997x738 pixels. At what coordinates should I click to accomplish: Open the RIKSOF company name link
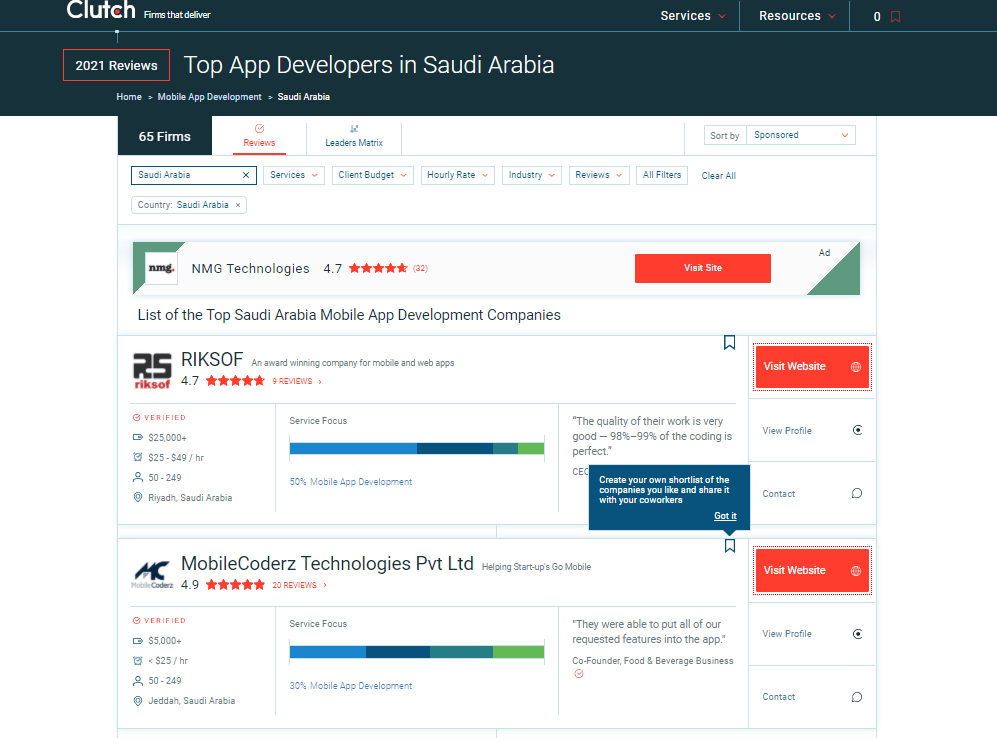pos(212,360)
